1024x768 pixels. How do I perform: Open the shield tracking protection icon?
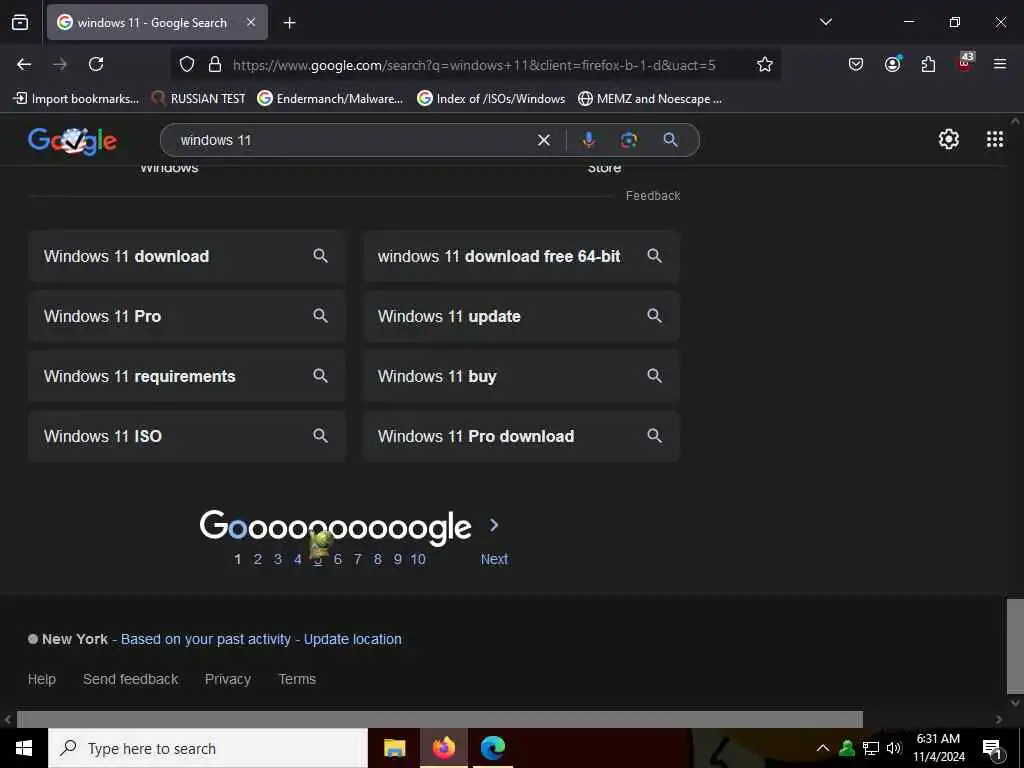(187, 65)
